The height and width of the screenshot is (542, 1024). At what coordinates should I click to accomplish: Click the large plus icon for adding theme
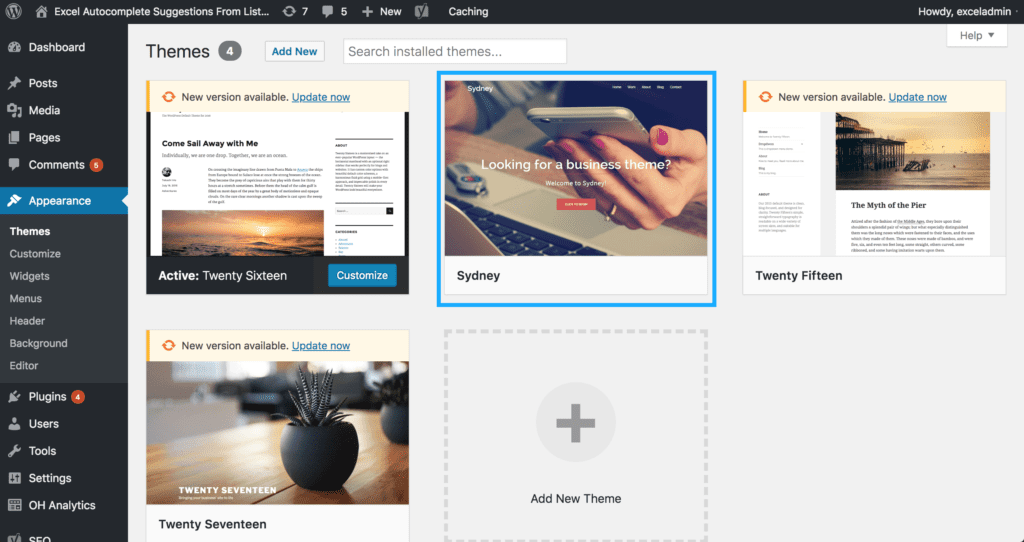click(x=575, y=422)
